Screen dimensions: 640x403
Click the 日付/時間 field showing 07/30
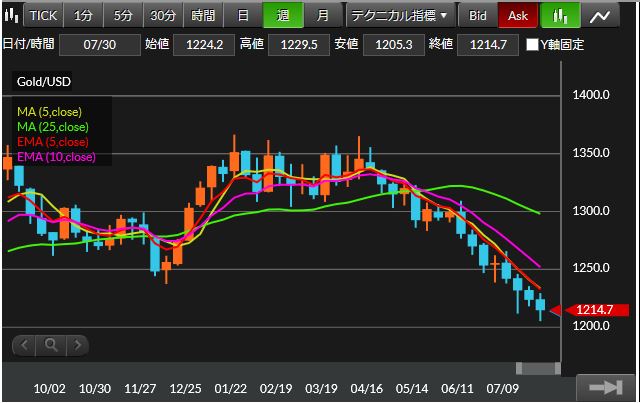(x=100, y=45)
